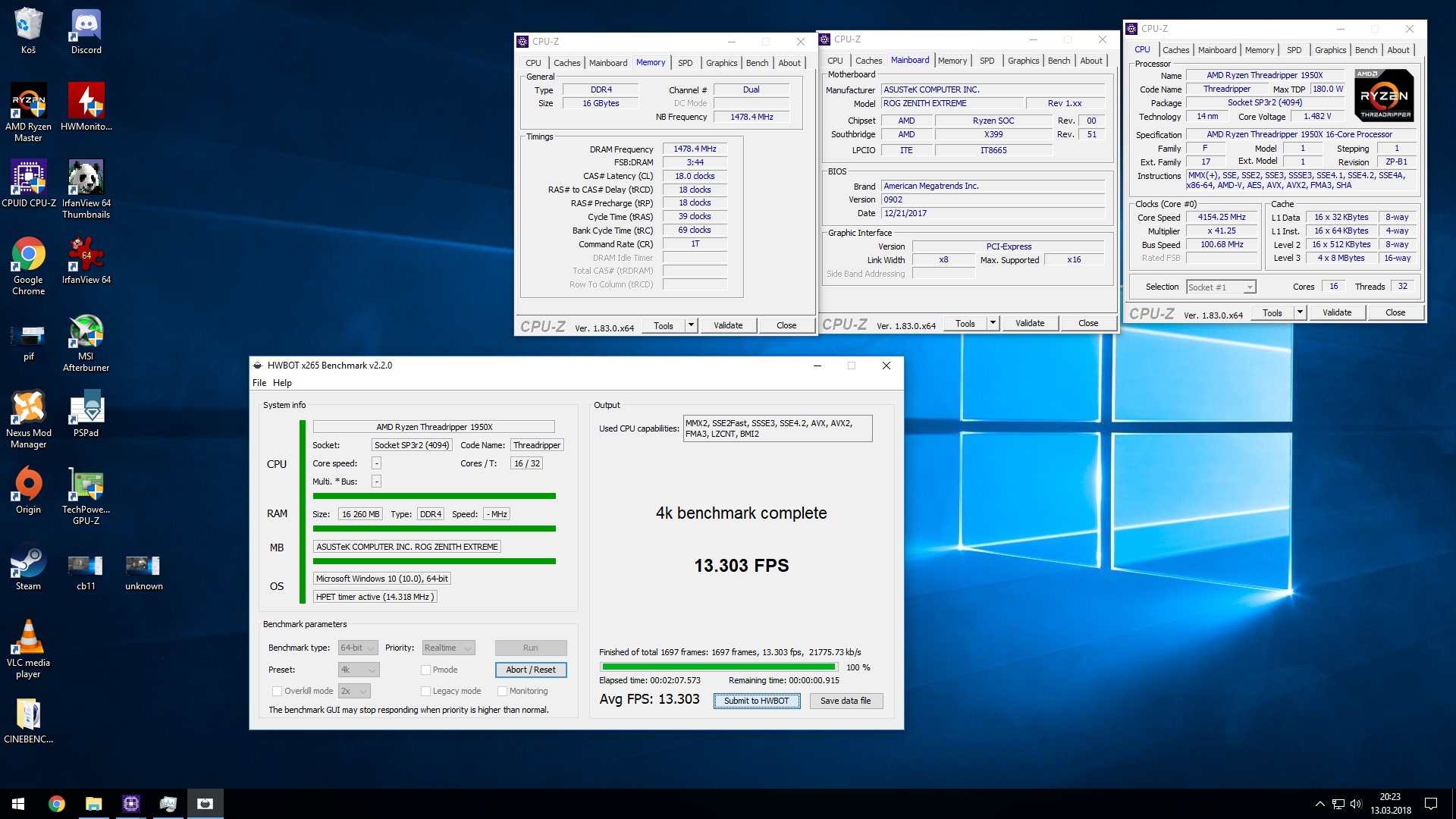Viewport: 1456px width, 819px height.
Task: Open Google Chrome desktop icon
Action: tap(28, 265)
